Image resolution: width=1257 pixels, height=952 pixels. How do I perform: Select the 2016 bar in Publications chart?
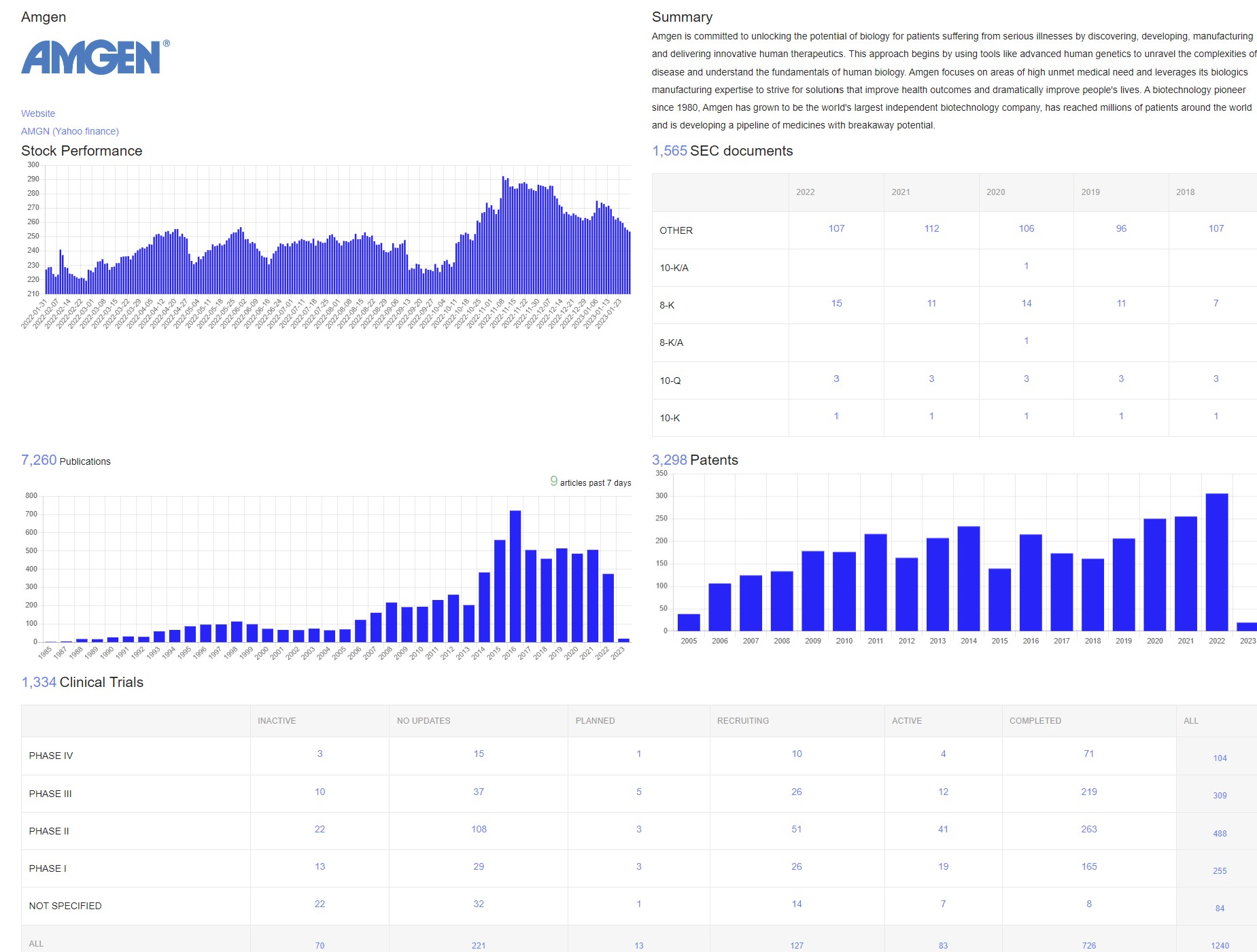click(x=515, y=576)
